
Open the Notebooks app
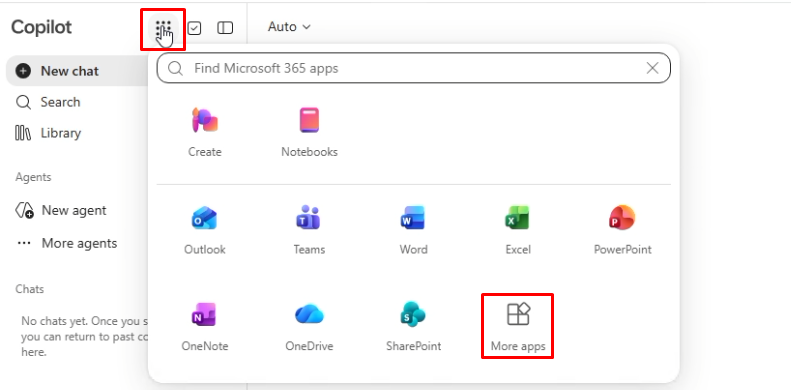(309, 132)
